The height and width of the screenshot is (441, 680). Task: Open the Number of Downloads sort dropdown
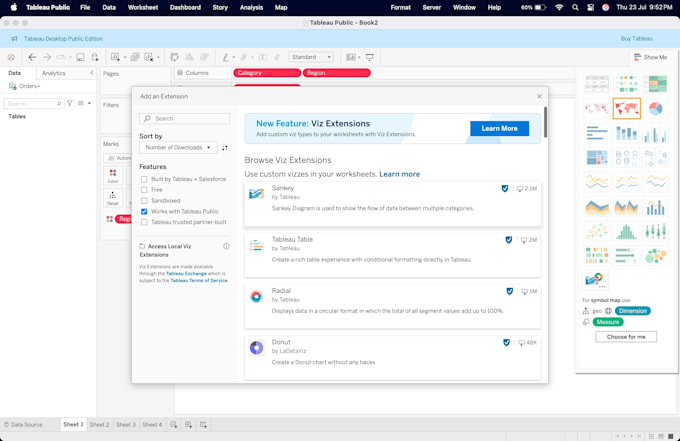178,147
